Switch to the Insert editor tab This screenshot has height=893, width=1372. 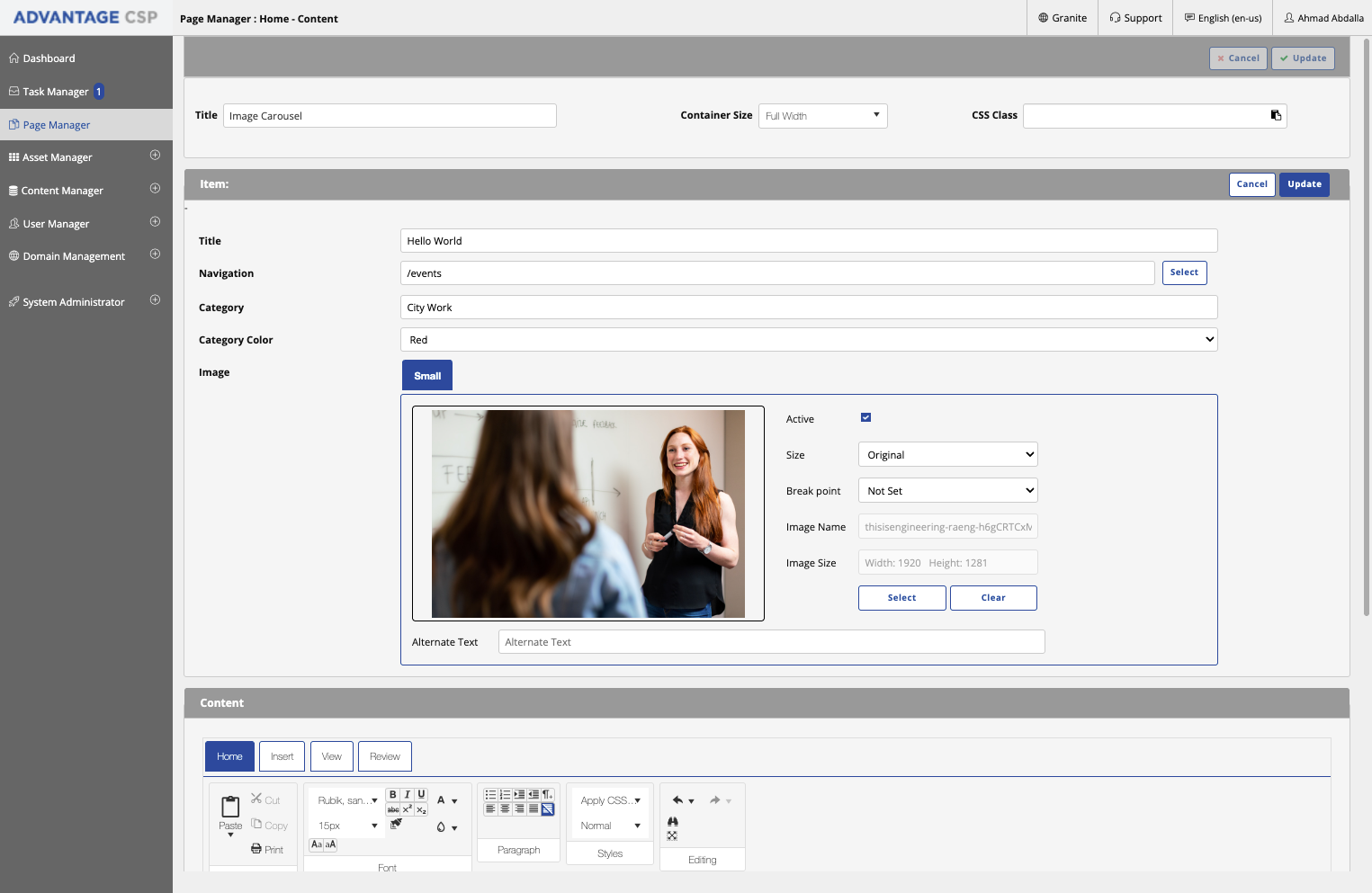click(282, 756)
